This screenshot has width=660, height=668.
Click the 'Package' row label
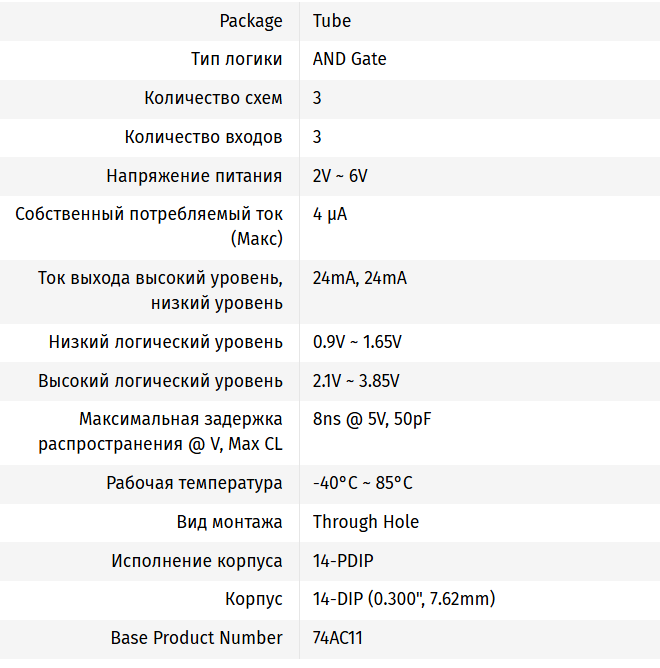[x=251, y=21]
